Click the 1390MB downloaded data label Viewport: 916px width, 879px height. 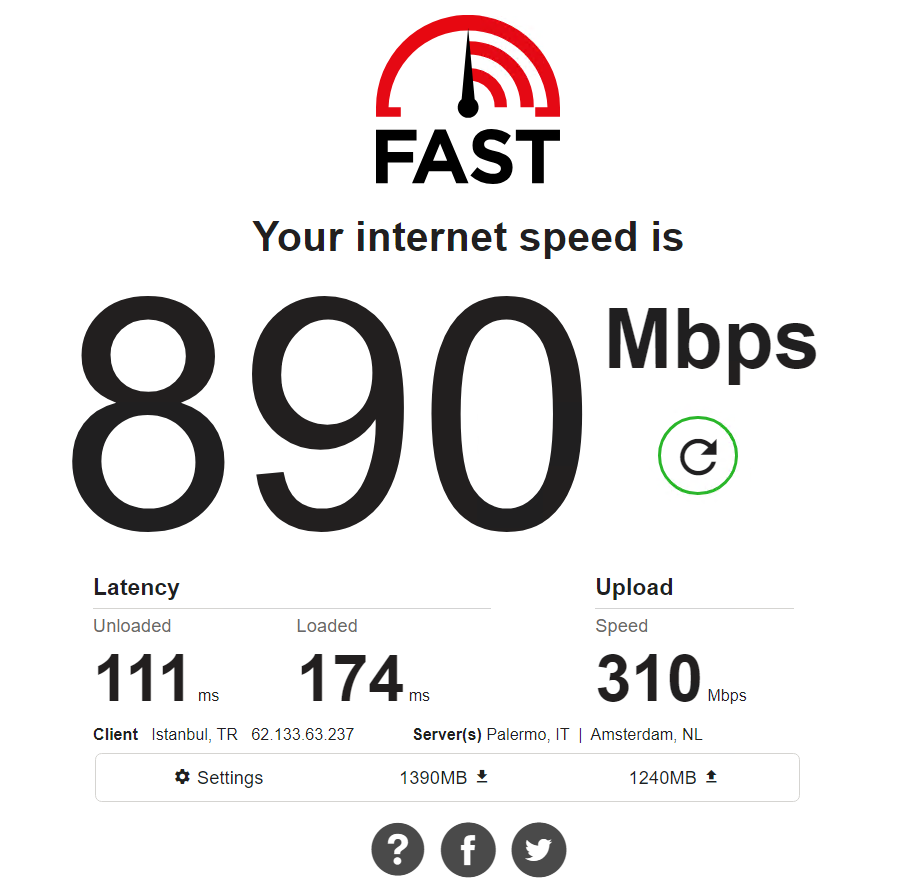(x=433, y=777)
